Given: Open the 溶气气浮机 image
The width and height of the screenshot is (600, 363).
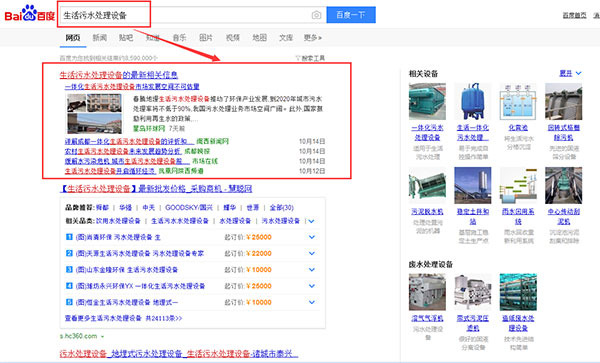Looking at the screenshot, I should tap(427, 292).
